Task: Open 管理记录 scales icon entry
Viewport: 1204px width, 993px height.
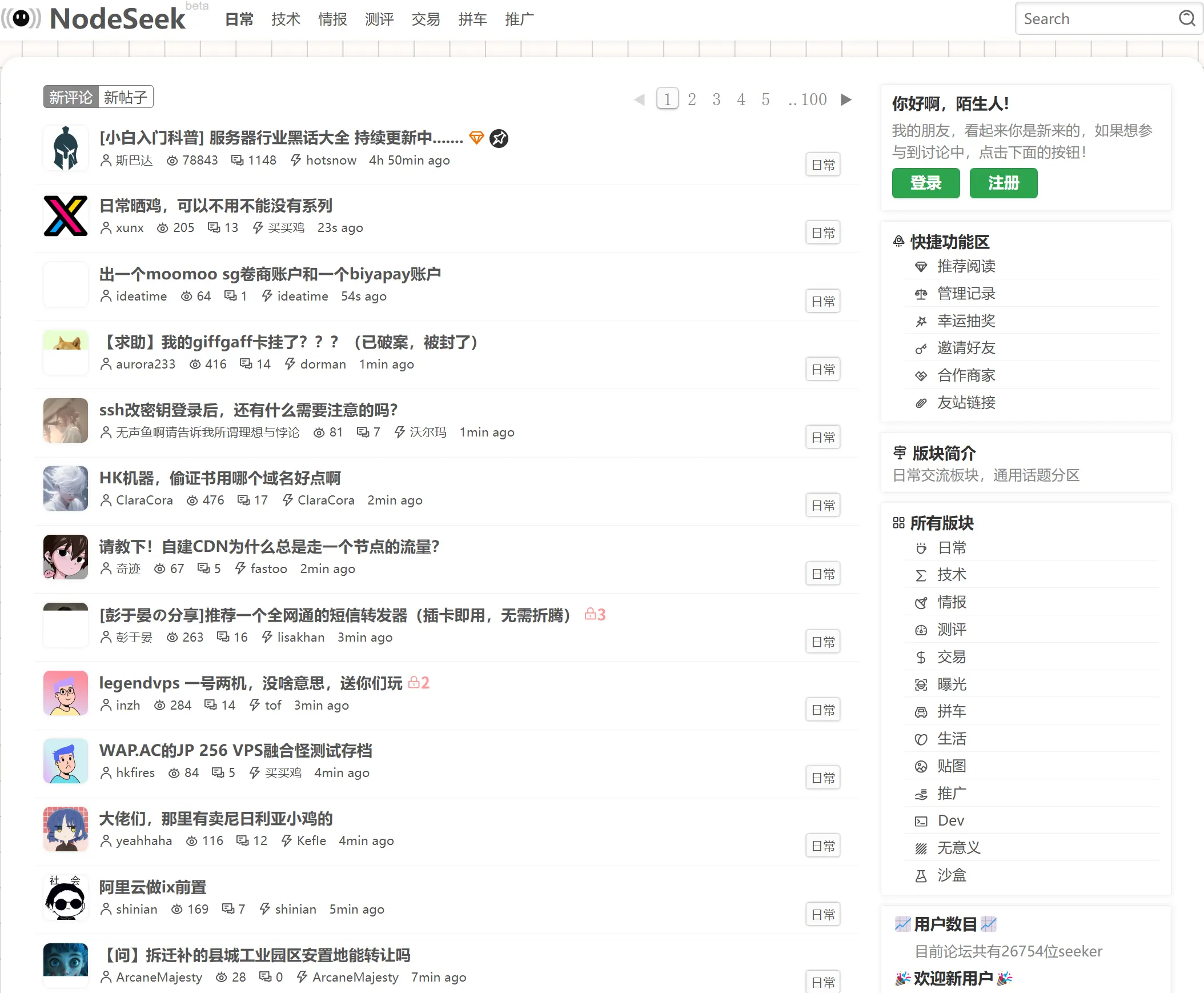Action: pos(966,294)
